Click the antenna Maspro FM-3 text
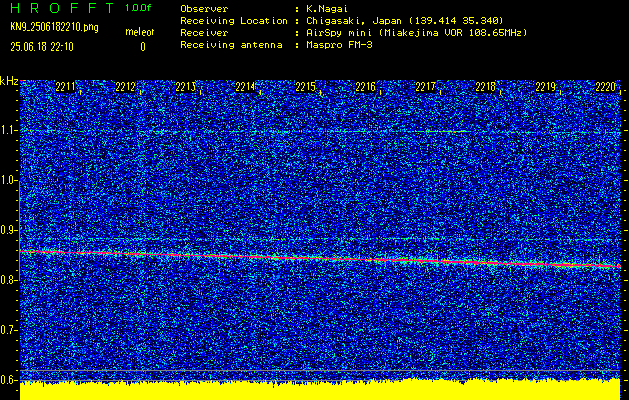Screen dimensions: 629x400 pyautogui.click(x=339, y=45)
